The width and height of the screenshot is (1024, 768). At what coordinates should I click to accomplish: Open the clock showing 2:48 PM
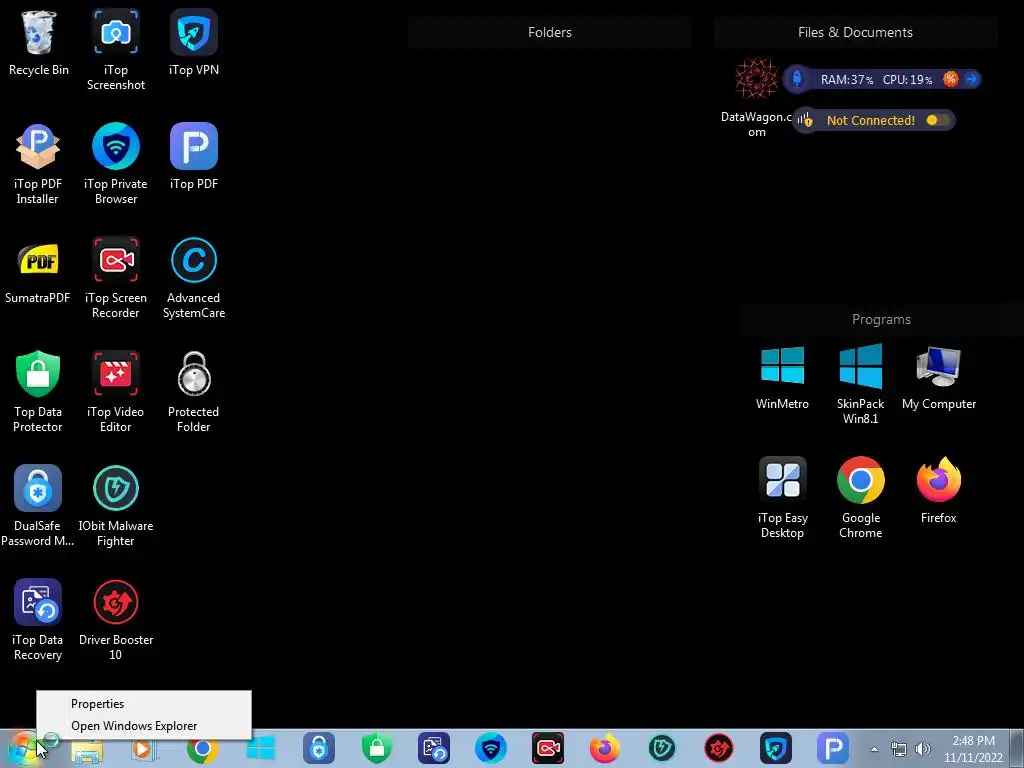click(973, 749)
